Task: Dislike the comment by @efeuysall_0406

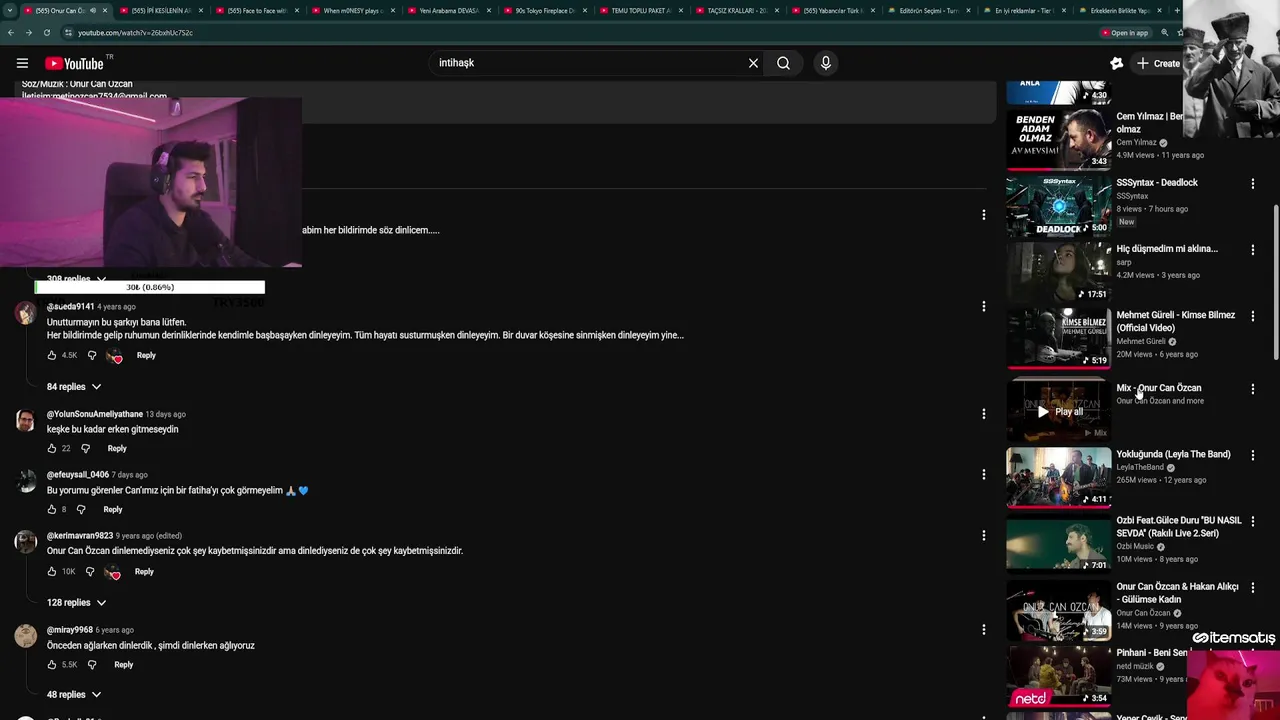Action: click(x=81, y=509)
